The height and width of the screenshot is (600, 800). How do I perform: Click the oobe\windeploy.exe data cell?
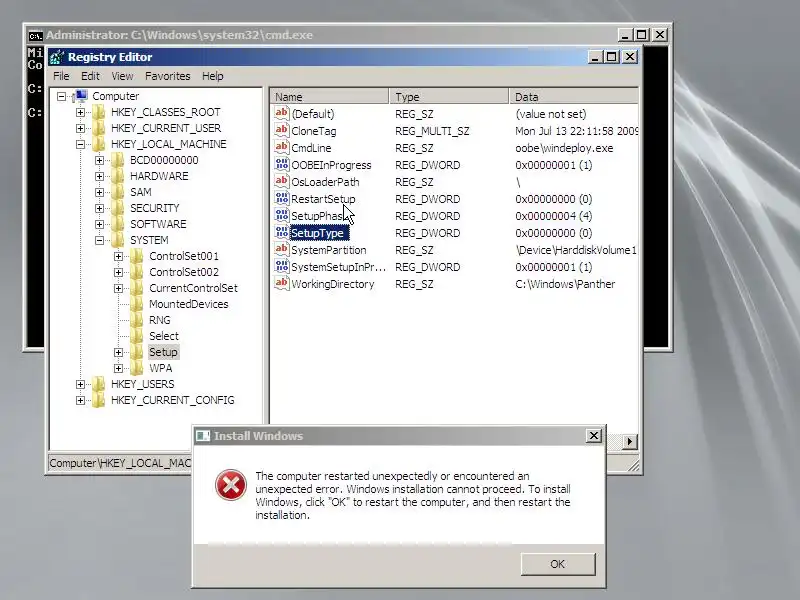click(564, 148)
